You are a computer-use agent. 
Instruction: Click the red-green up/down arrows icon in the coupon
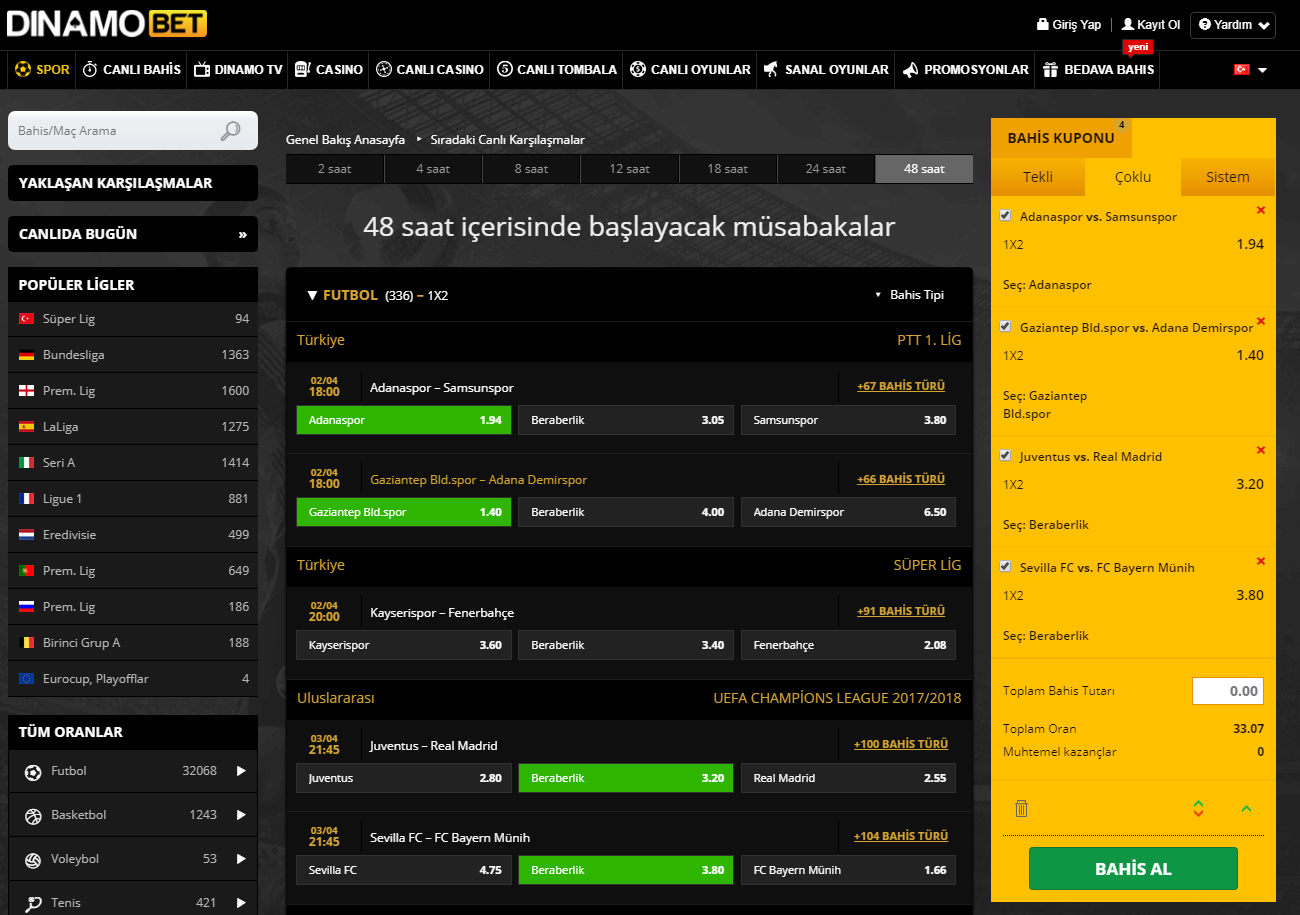click(x=1198, y=808)
